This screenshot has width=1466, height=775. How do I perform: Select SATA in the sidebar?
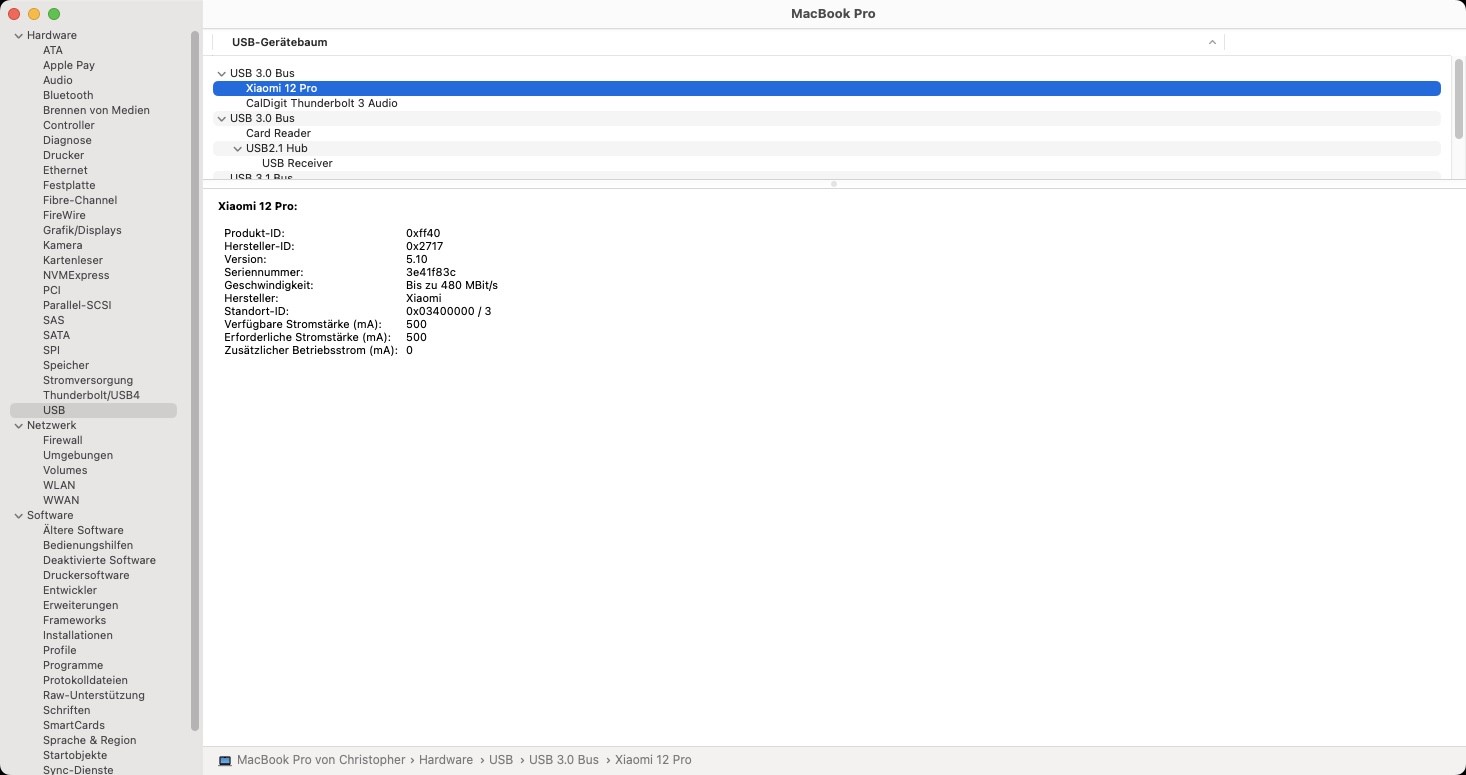pyautogui.click(x=56, y=335)
